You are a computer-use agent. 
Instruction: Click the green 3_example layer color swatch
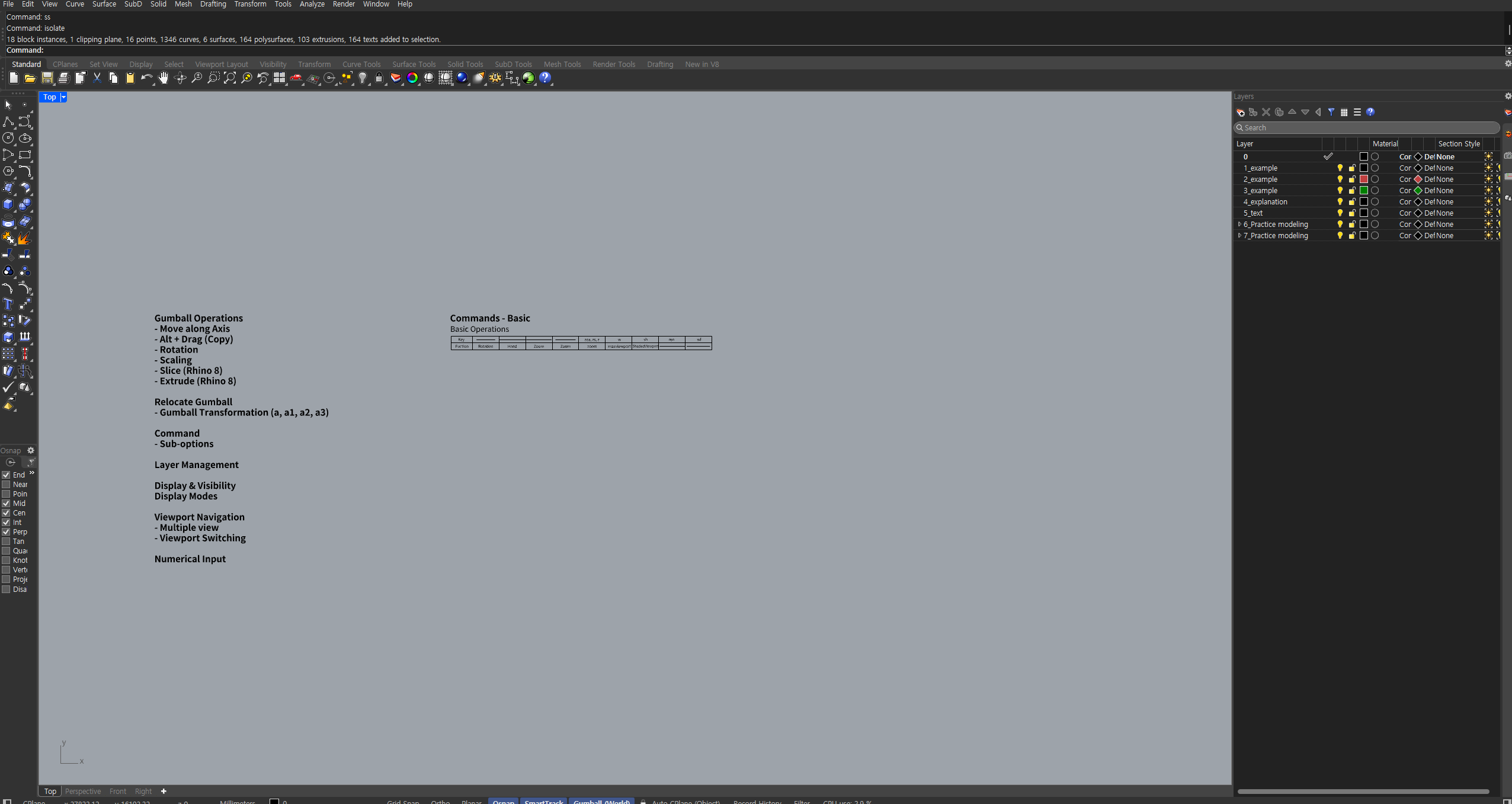[x=1363, y=191]
